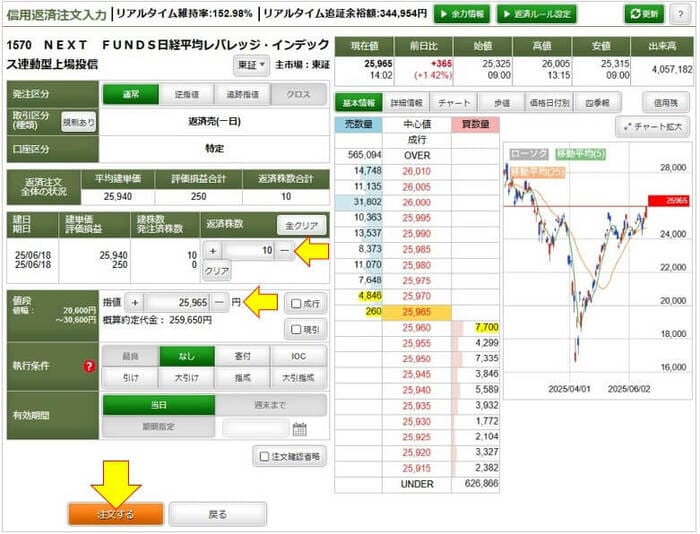Submit order with 注文する button
This screenshot has width=700, height=534.
click(x=116, y=515)
